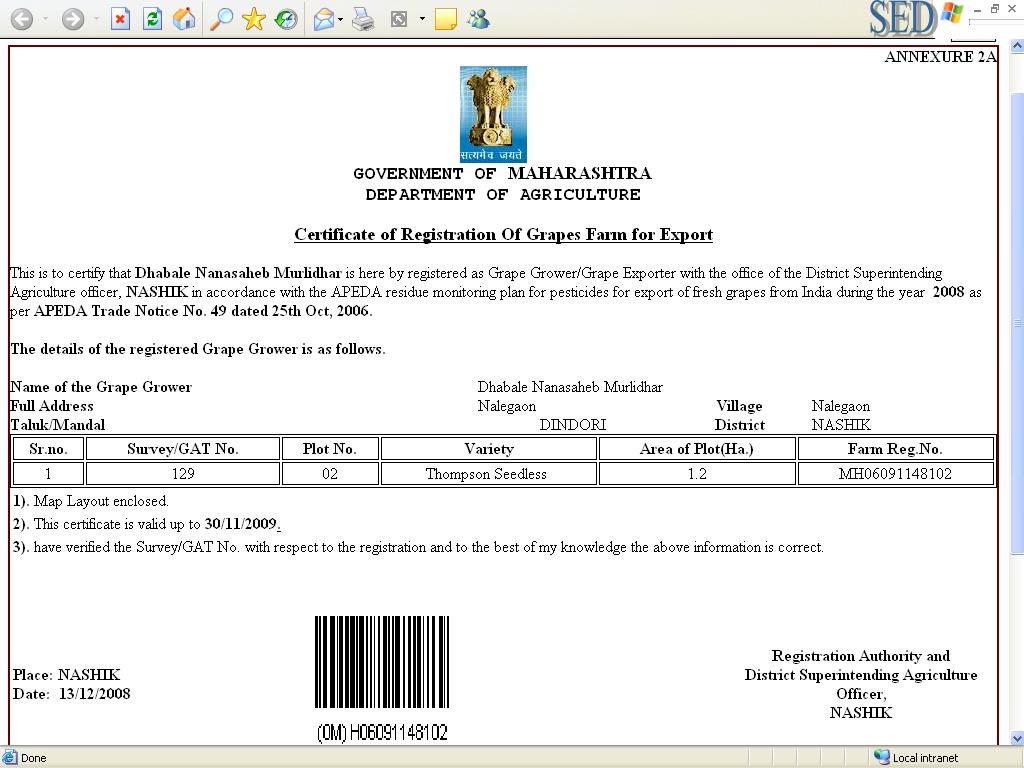Click the District label text
Image resolution: width=1024 pixels, height=768 pixels.
point(739,425)
